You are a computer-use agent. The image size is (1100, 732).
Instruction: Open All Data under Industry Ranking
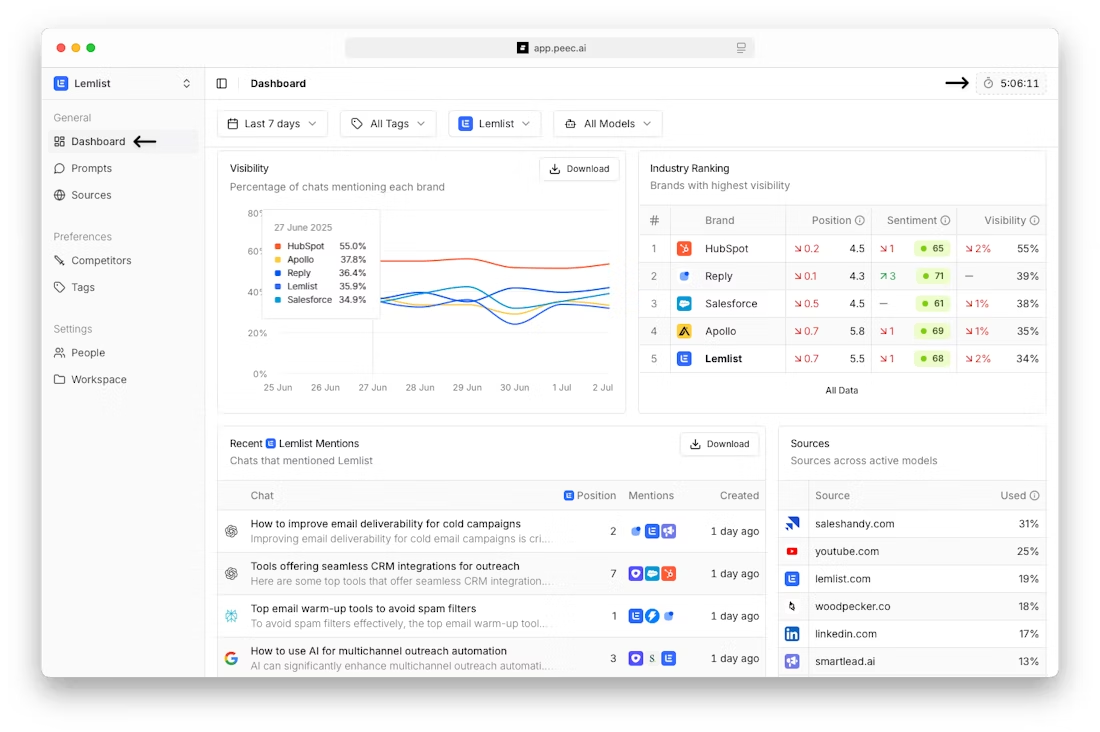point(842,390)
